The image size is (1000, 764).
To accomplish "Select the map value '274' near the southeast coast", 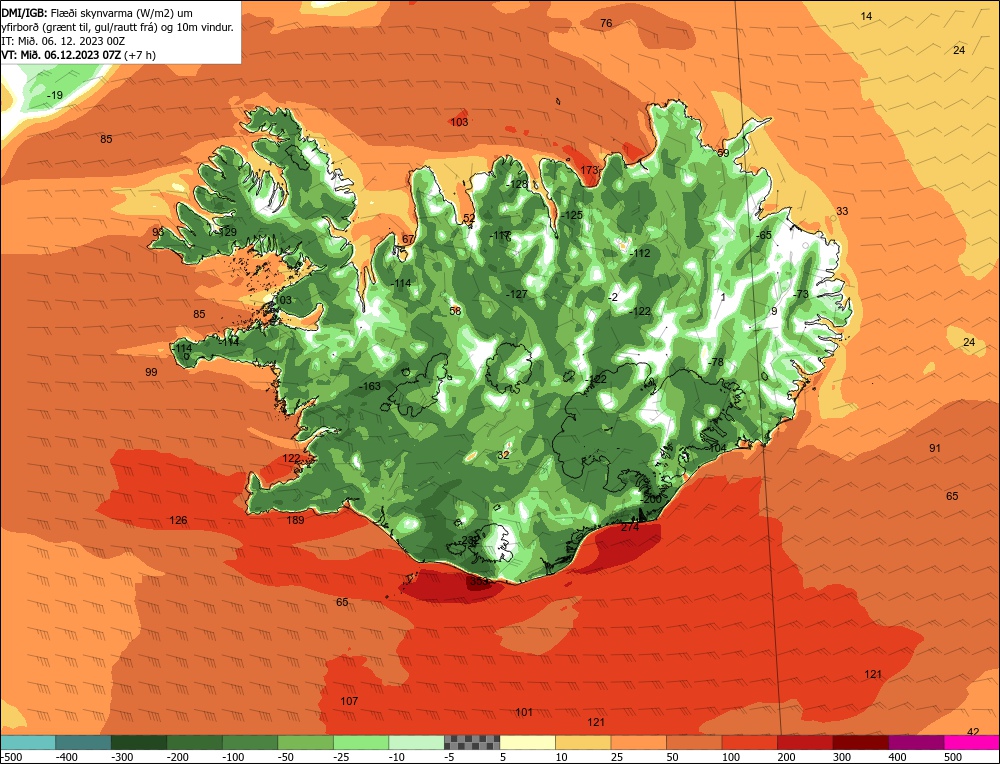I will pyautogui.click(x=629, y=527).
